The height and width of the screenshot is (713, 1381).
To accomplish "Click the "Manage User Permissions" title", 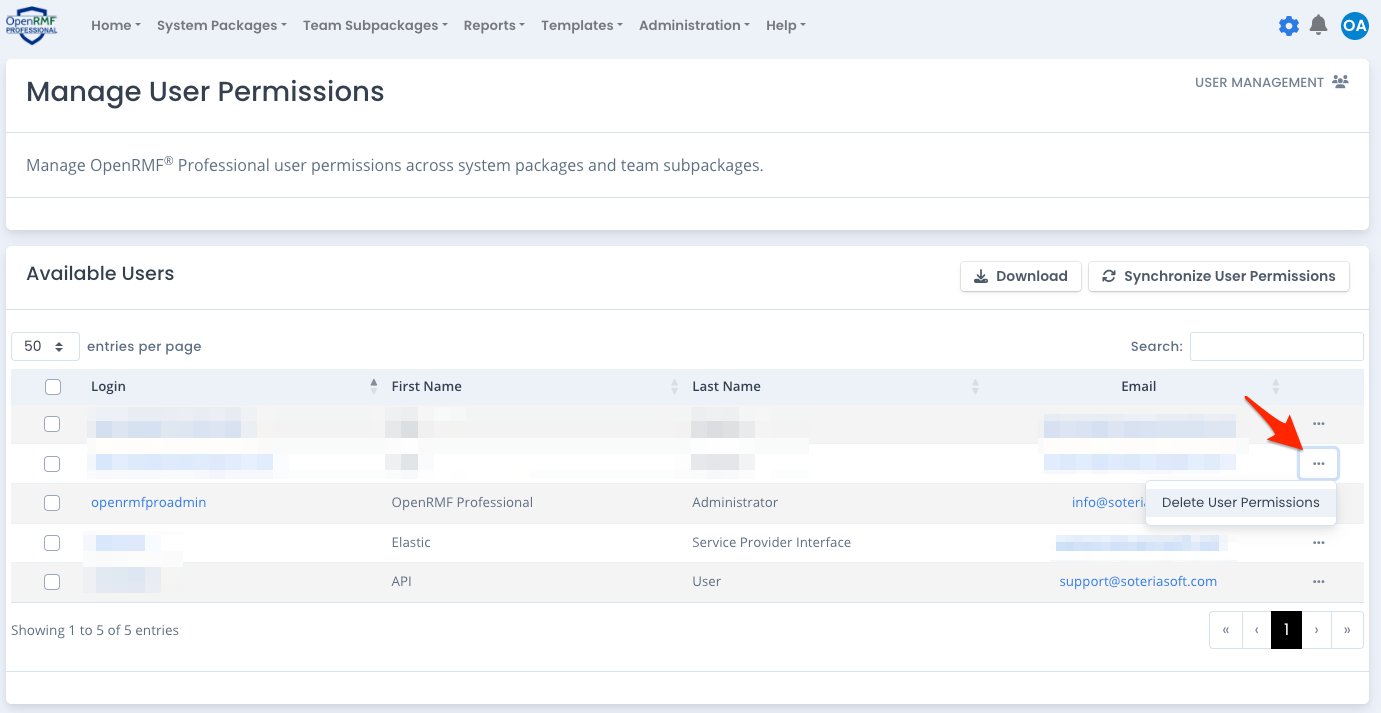I will (x=205, y=91).
